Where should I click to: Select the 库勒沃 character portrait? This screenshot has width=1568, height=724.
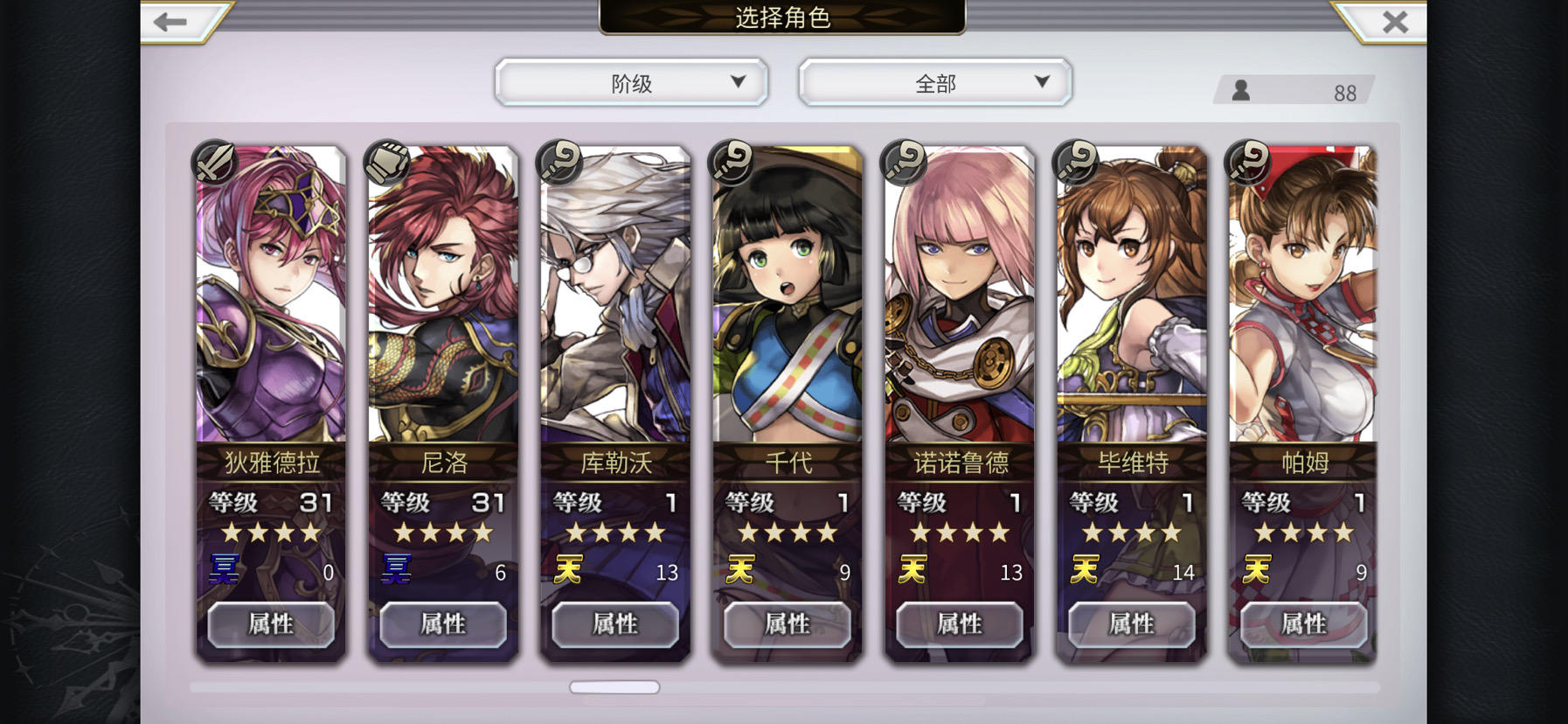pyautogui.click(x=615, y=295)
